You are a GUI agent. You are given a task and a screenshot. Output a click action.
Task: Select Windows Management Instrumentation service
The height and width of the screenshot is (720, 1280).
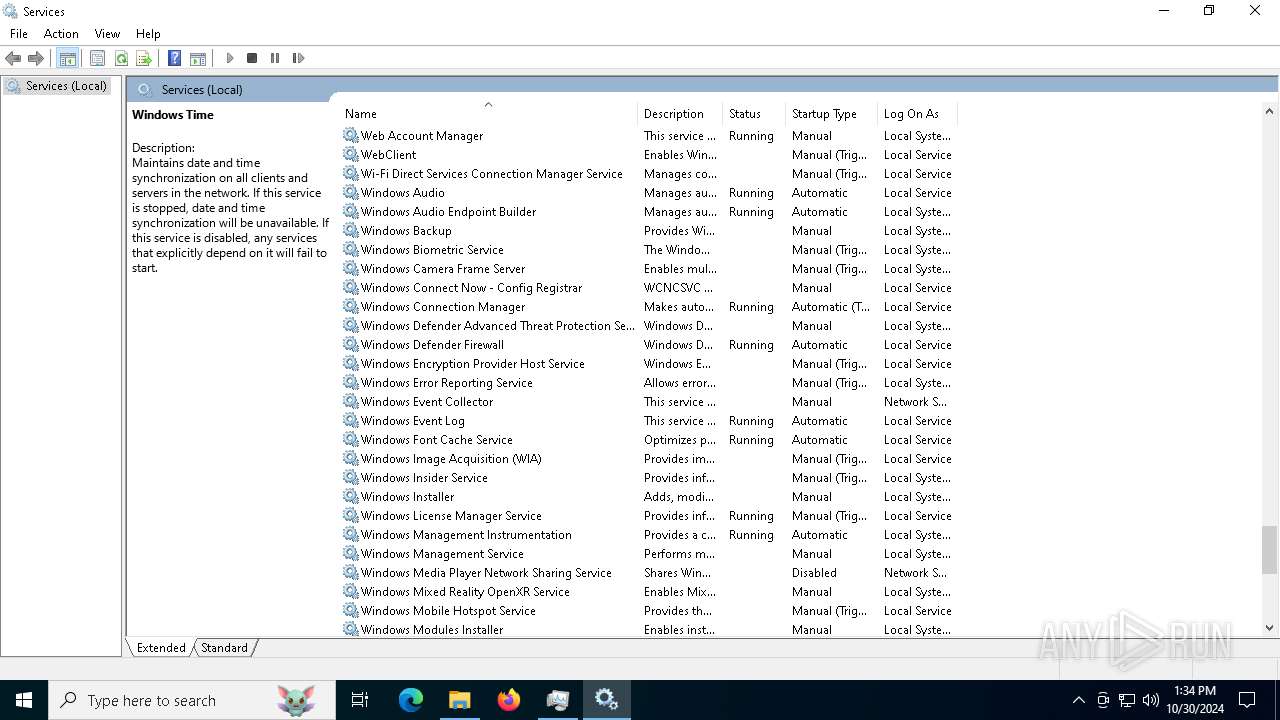point(648,534)
